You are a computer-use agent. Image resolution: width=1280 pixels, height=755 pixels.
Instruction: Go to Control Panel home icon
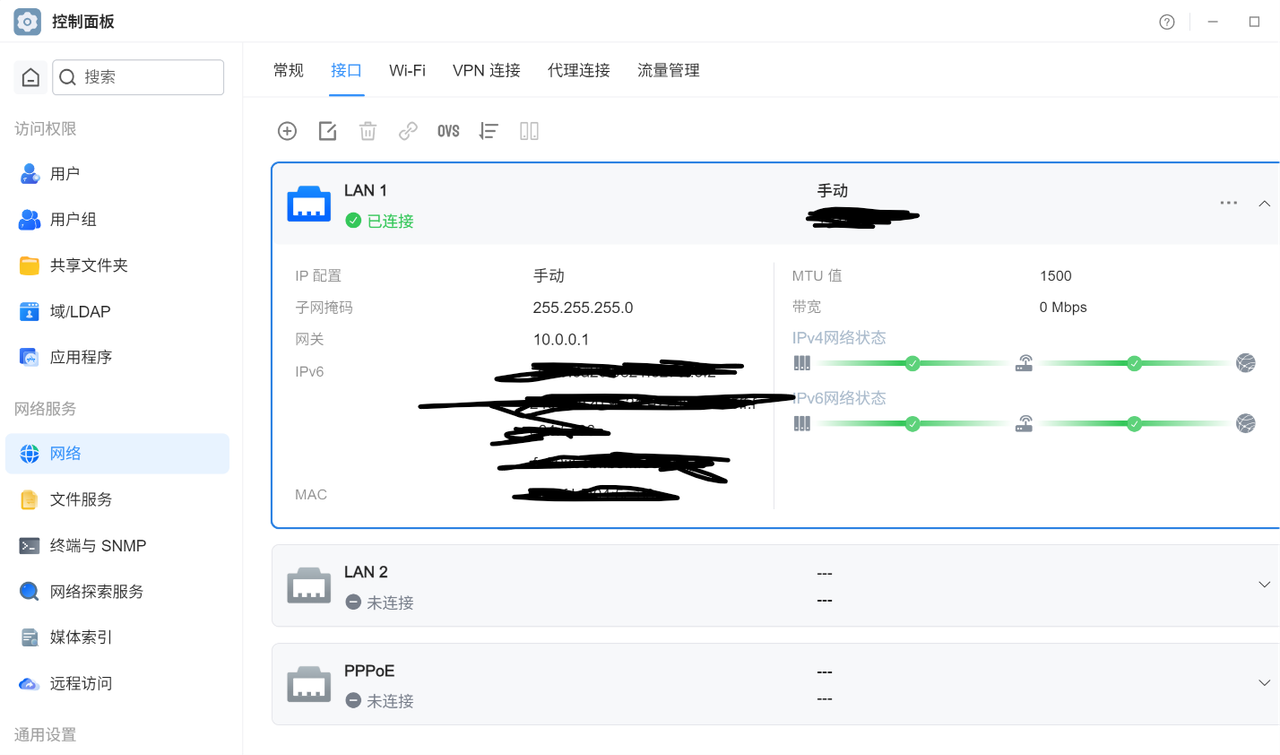coord(31,77)
